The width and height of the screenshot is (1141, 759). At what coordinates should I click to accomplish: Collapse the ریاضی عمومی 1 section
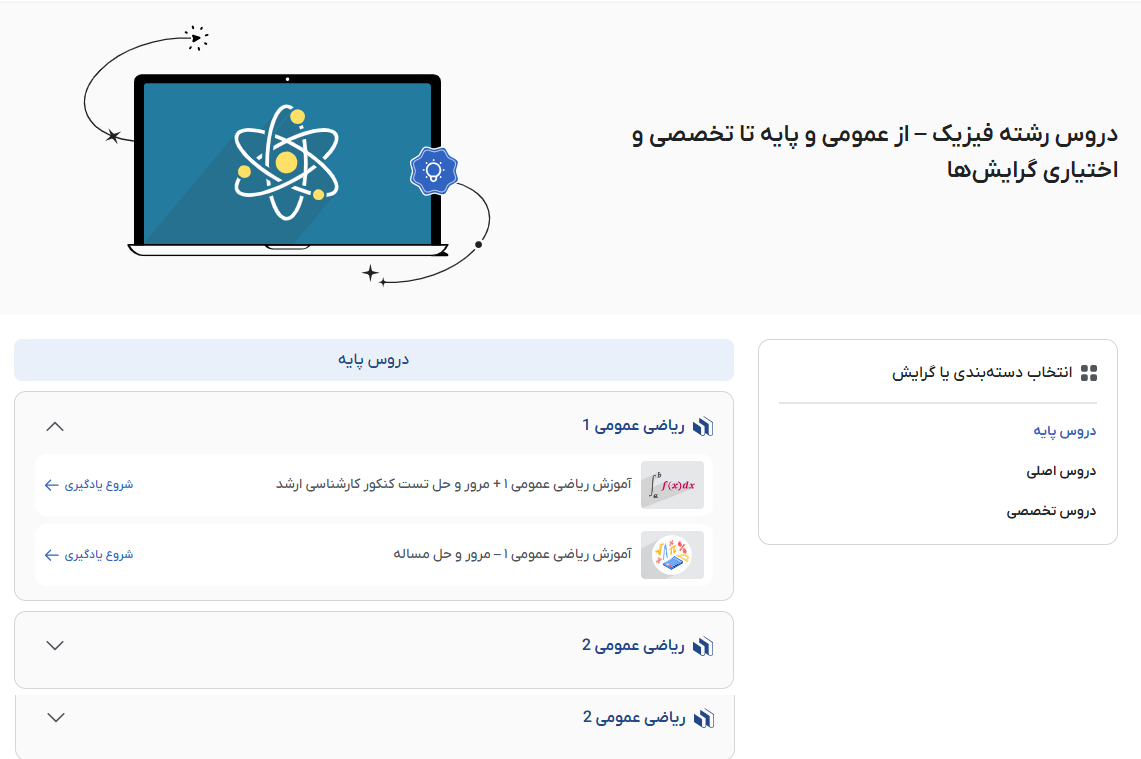point(55,426)
